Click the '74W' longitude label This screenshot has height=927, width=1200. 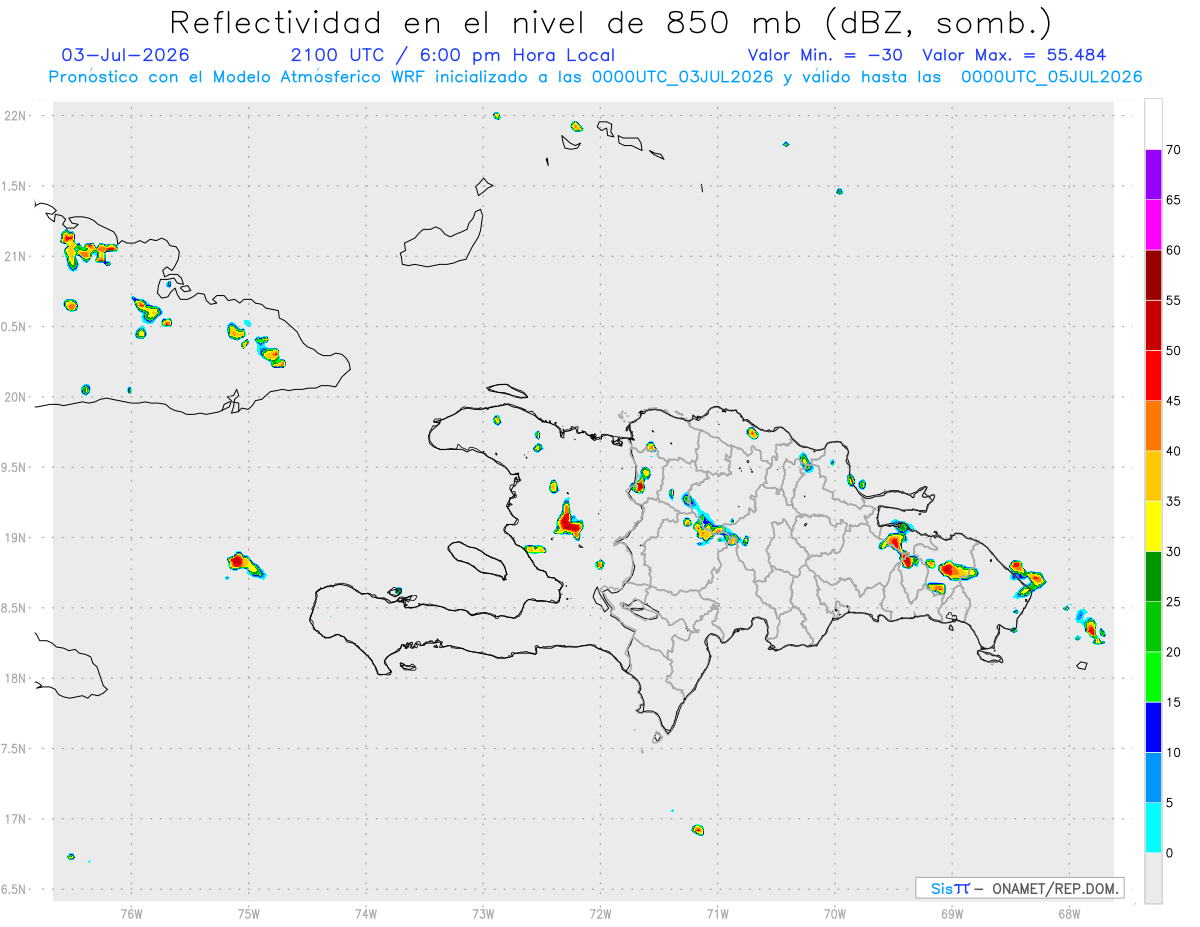click(366, 912)
